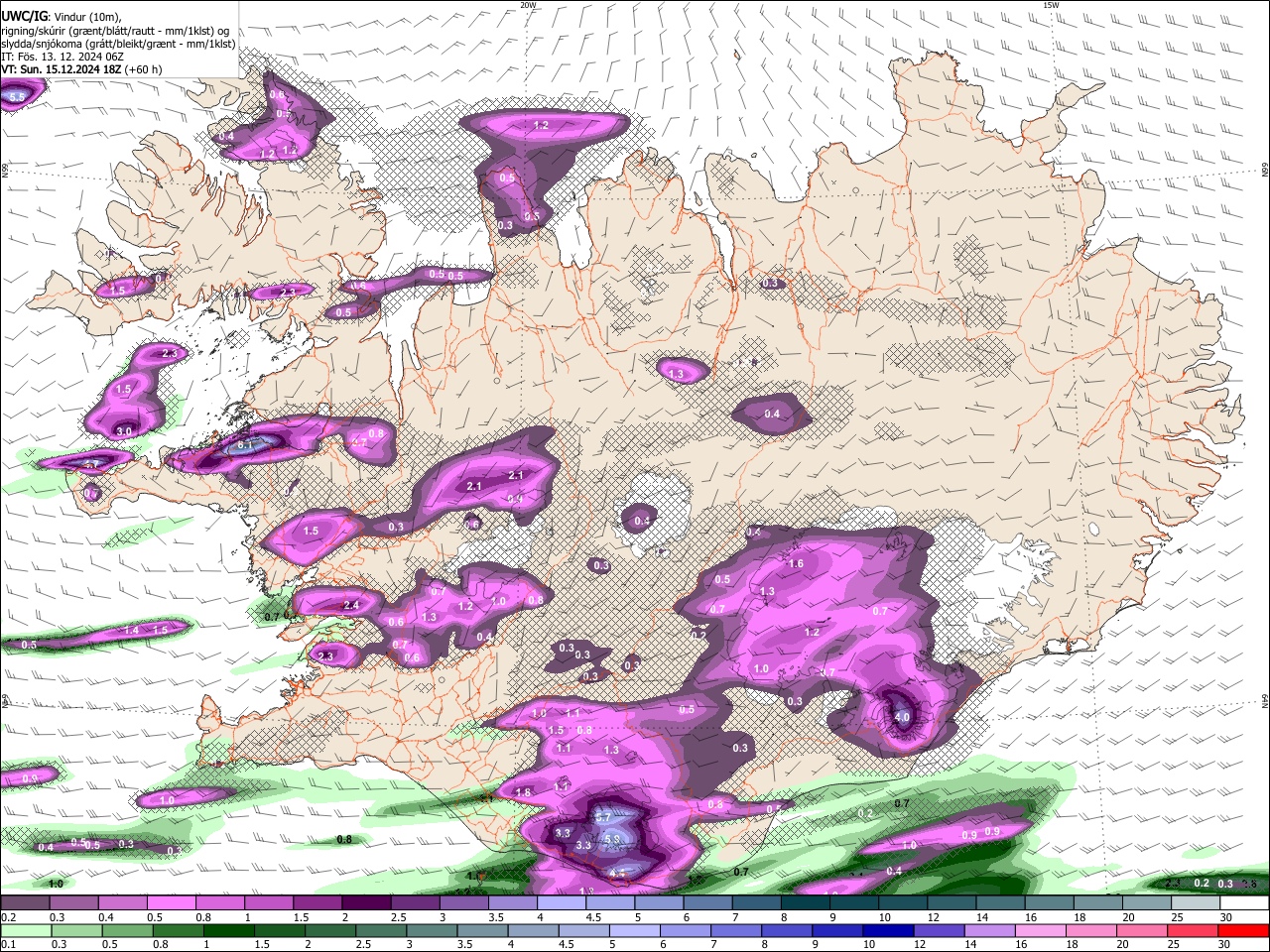Pick the dark purple snow swatch between 2 and 2.5
The width and height of the screenshot is (1270, 952).
point(366,903)
